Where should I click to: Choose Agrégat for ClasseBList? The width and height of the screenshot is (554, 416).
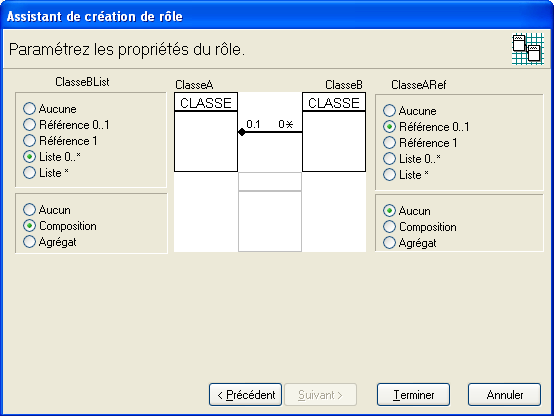coord(50,242)
